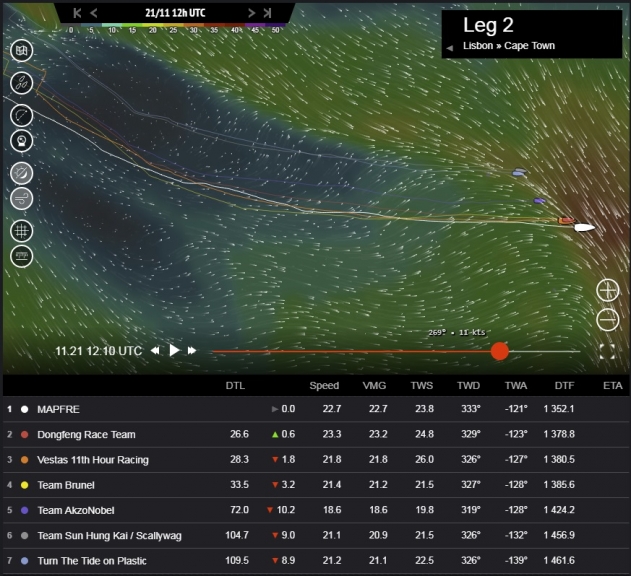Select Team Sun Hung Kai / Scallywag row
Screen dimensions: 631x576
[316, 535]
